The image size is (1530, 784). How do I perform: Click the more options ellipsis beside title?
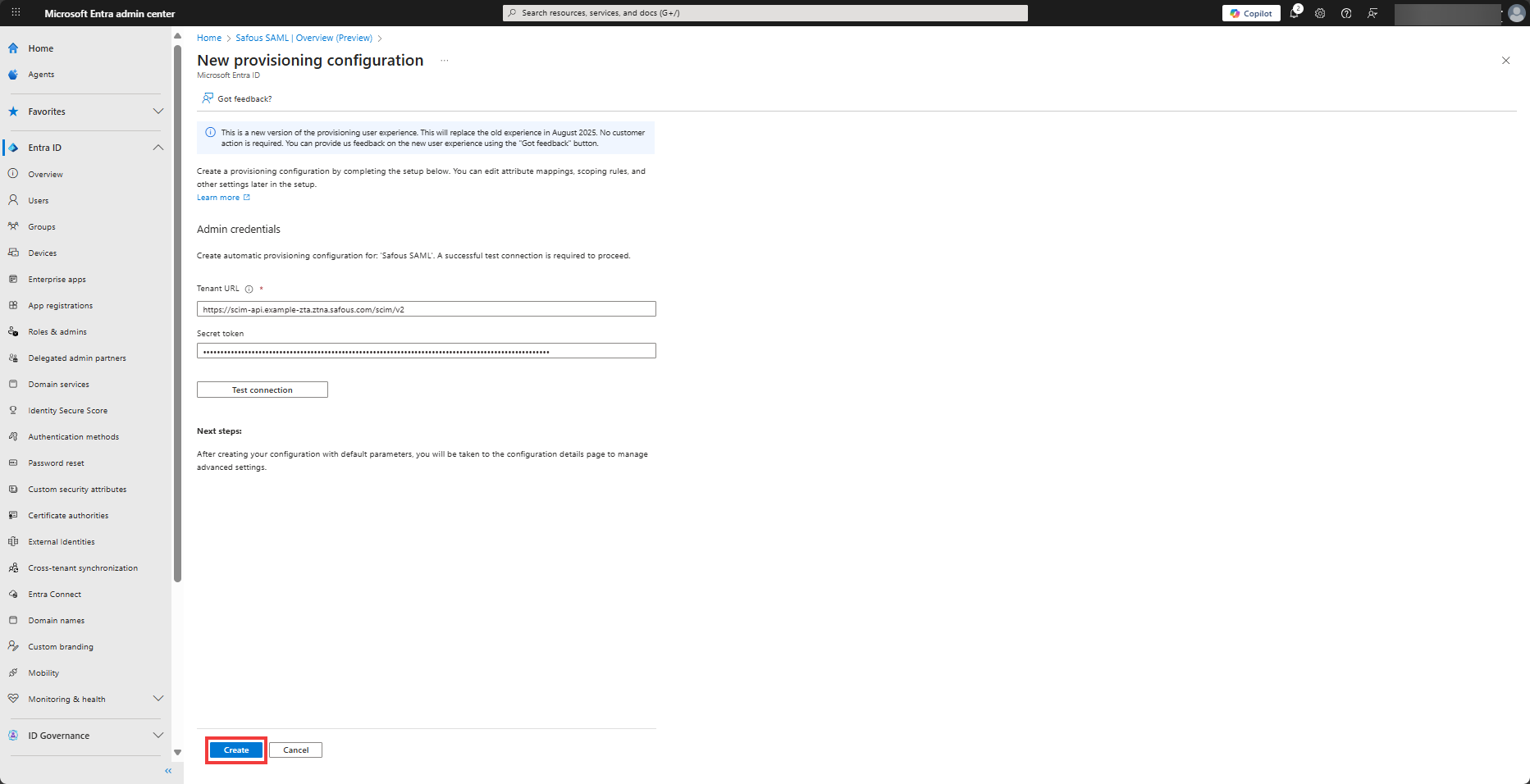coord(445,61)
